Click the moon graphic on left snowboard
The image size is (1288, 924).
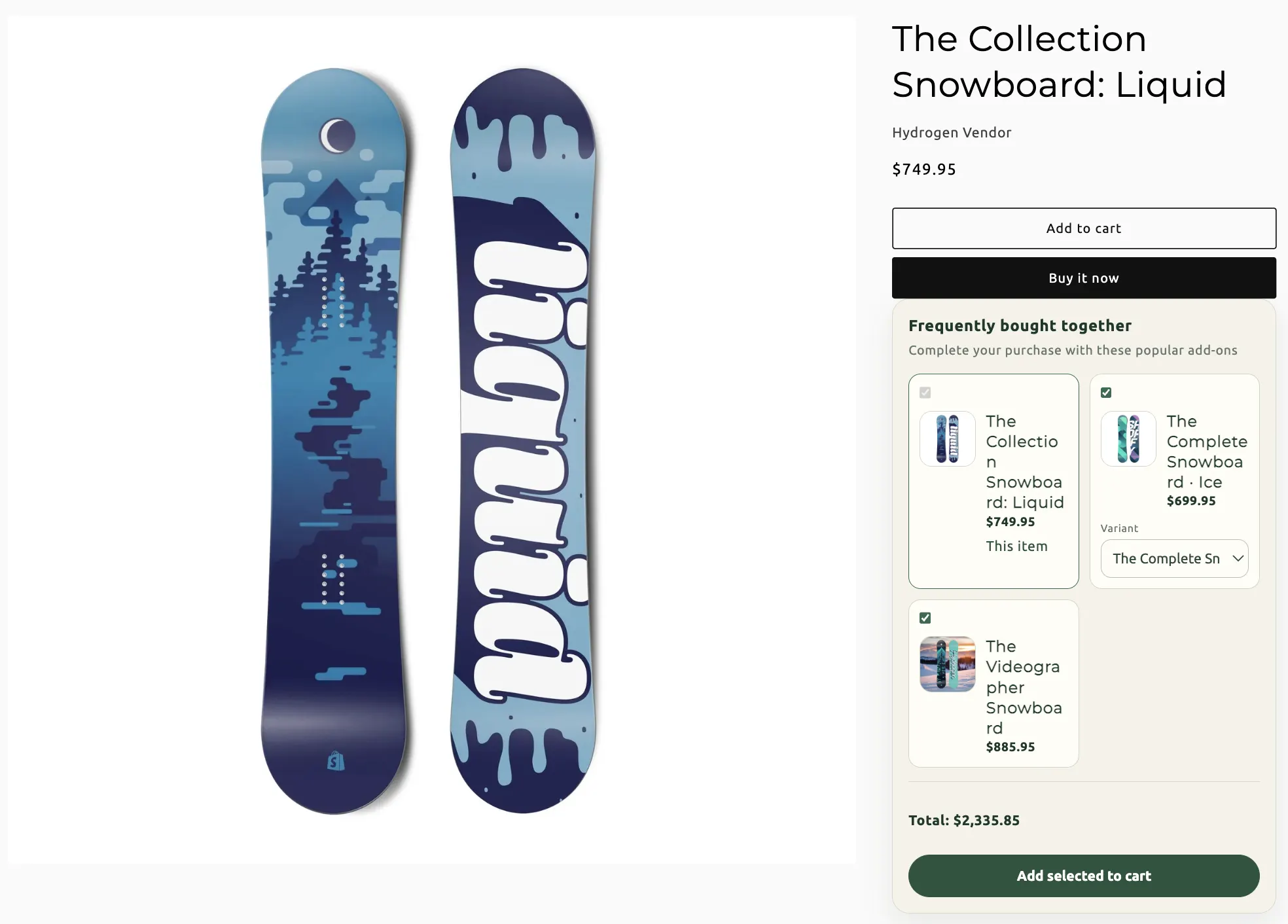pyautogui.click(x=337, y=136)
